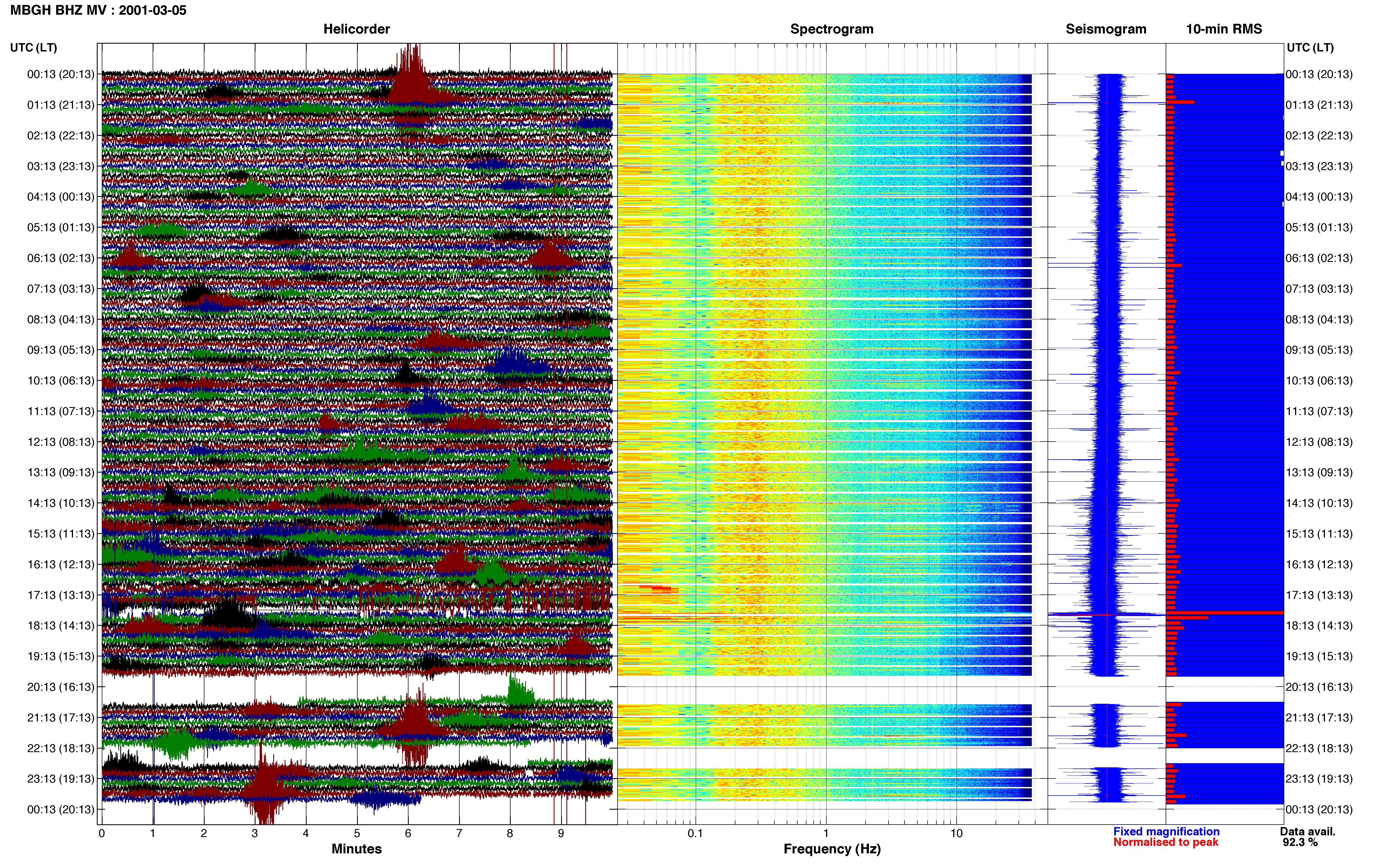This screenshot has width=1388, height=868.
Task: Click the 'UTC (LT)' label on the right axis
Action: (x=1310, y=48)
